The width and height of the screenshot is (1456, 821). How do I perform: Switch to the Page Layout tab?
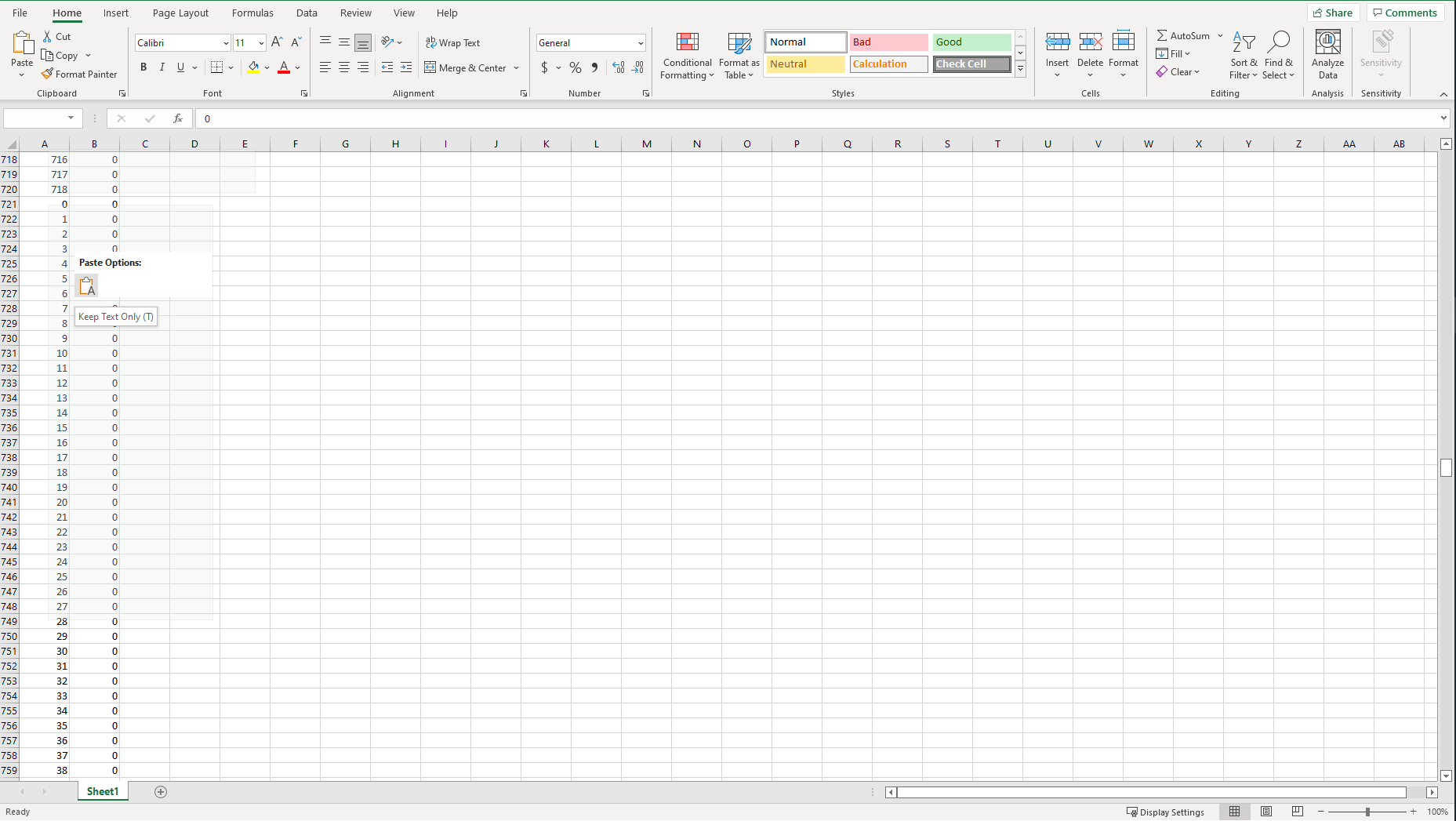[x=180, y=13]
